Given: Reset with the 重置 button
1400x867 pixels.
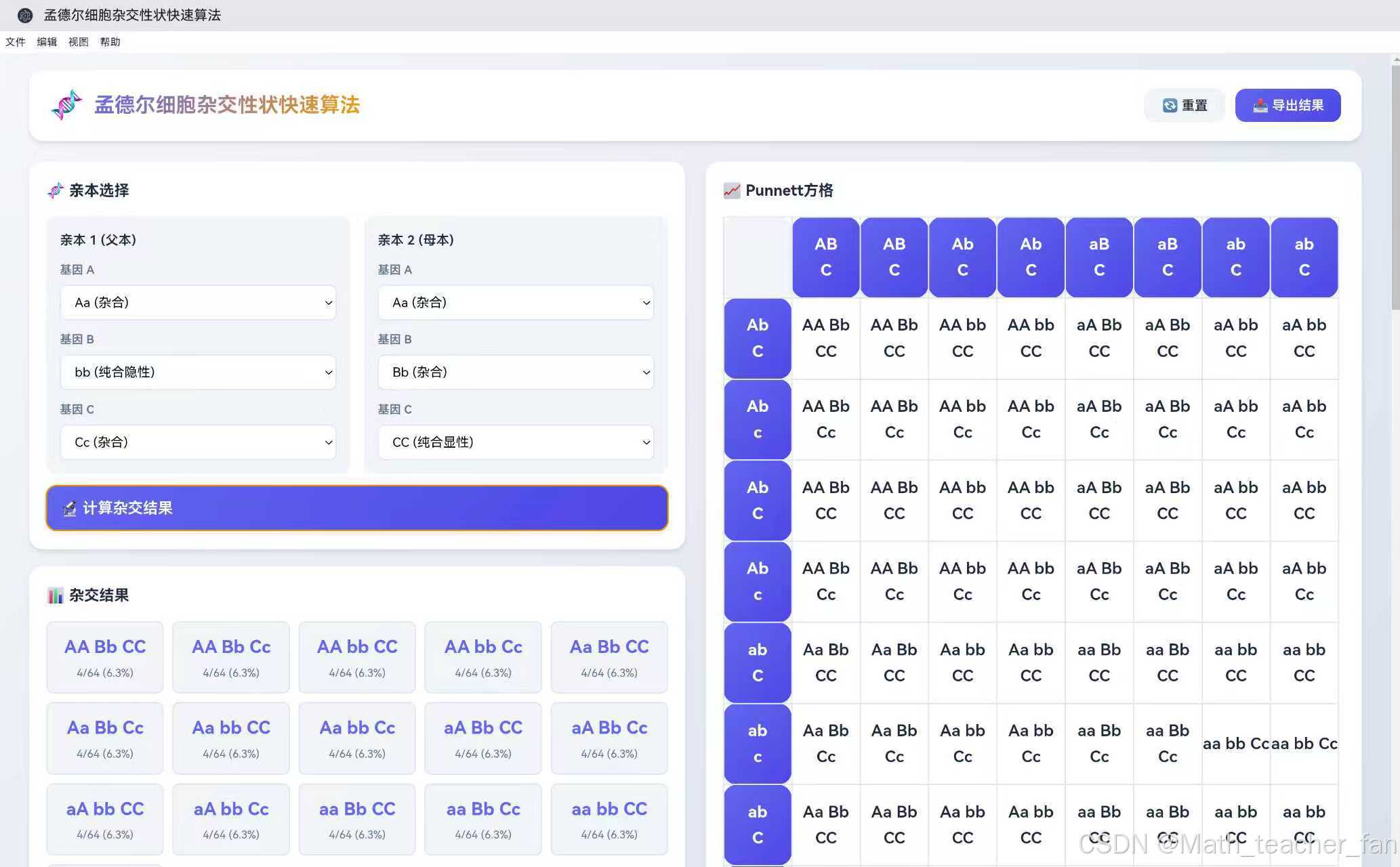Looking at the screenshot, I should tap(1185, 106).
